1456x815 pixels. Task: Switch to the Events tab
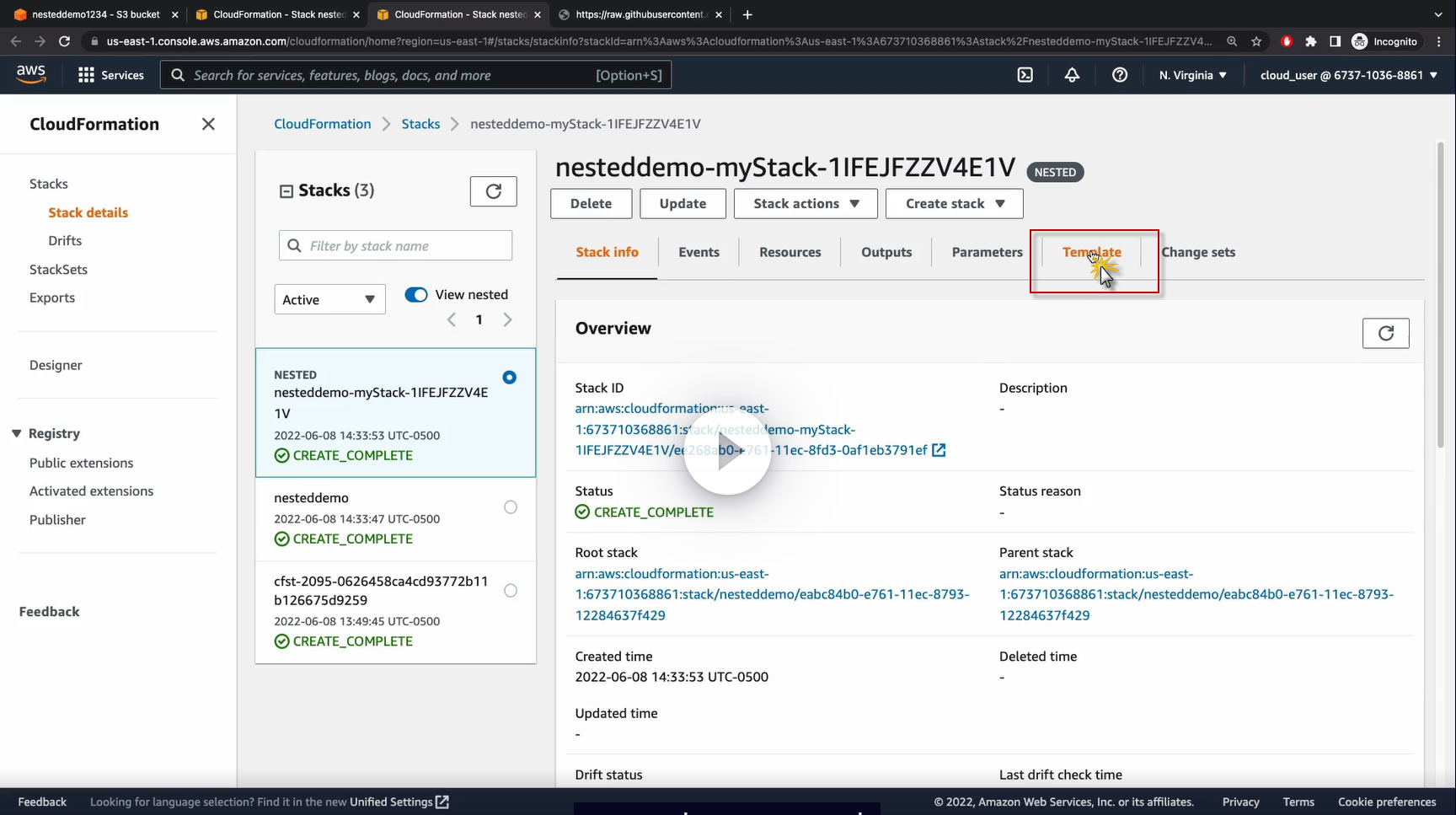pos(699,252)
